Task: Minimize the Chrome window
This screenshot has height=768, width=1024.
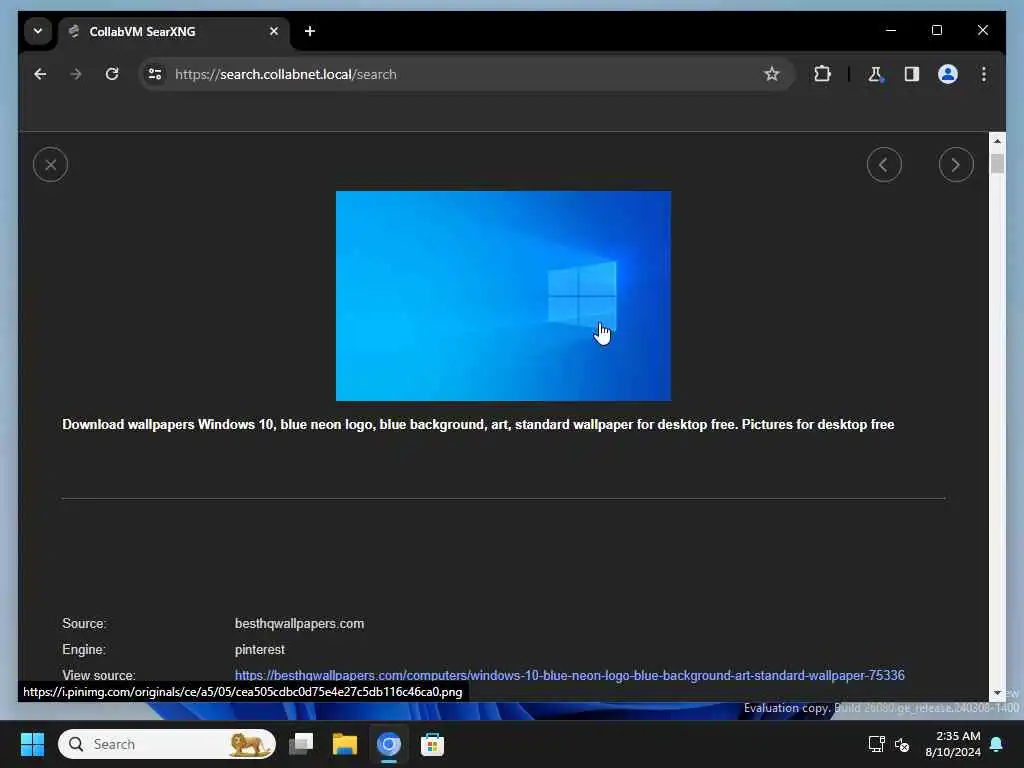Action: pos(891,30)
